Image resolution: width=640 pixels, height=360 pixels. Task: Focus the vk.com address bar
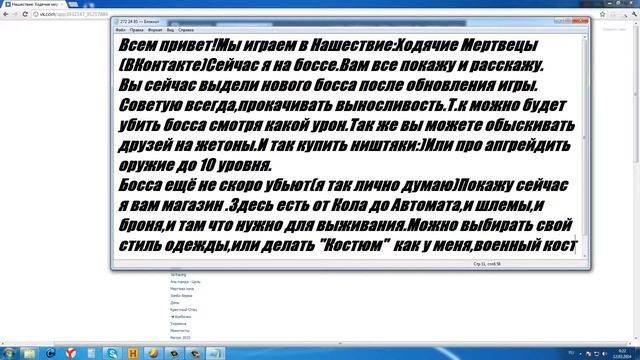(314, 14)
